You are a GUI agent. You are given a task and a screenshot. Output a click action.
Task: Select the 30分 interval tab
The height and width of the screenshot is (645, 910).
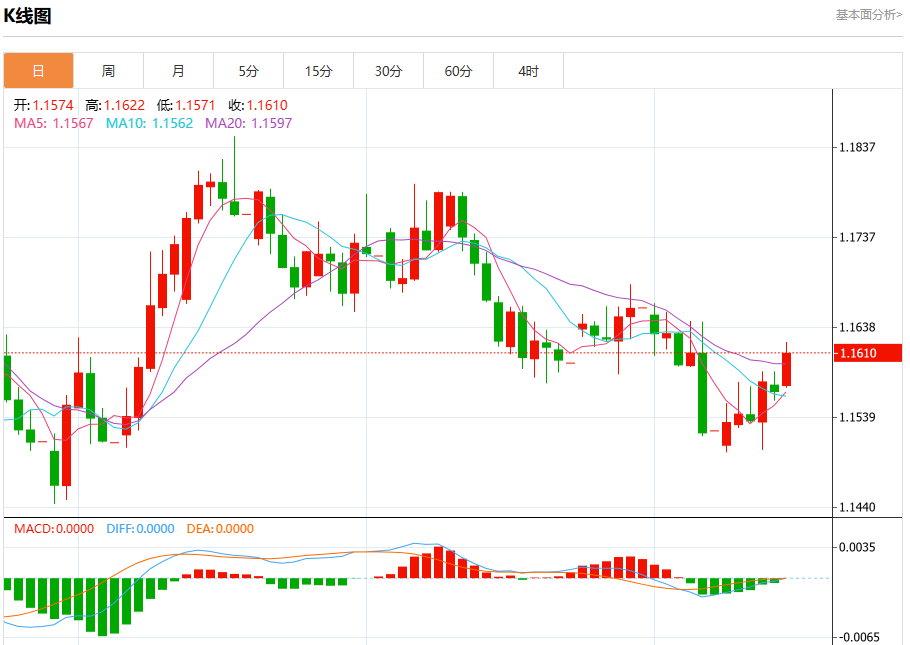point(388,71)
